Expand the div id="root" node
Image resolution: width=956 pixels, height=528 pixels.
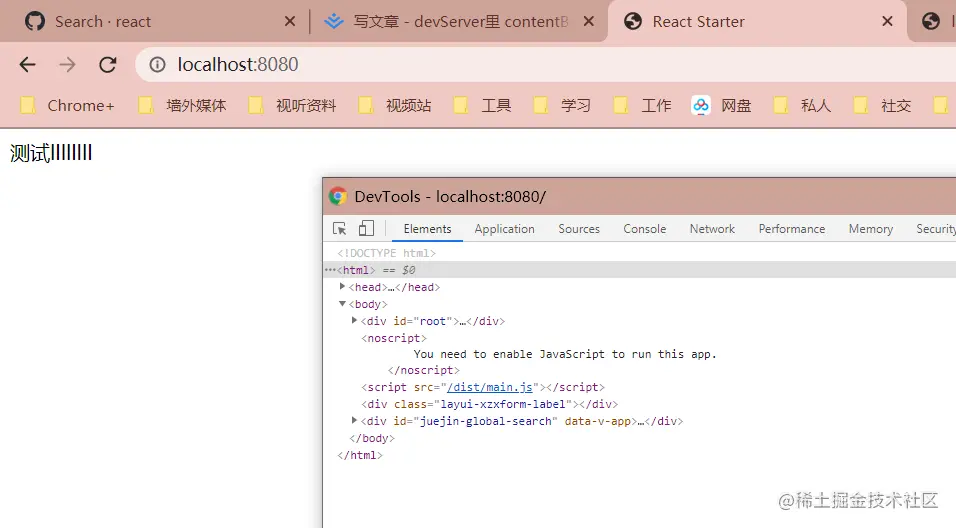point(354,321)
